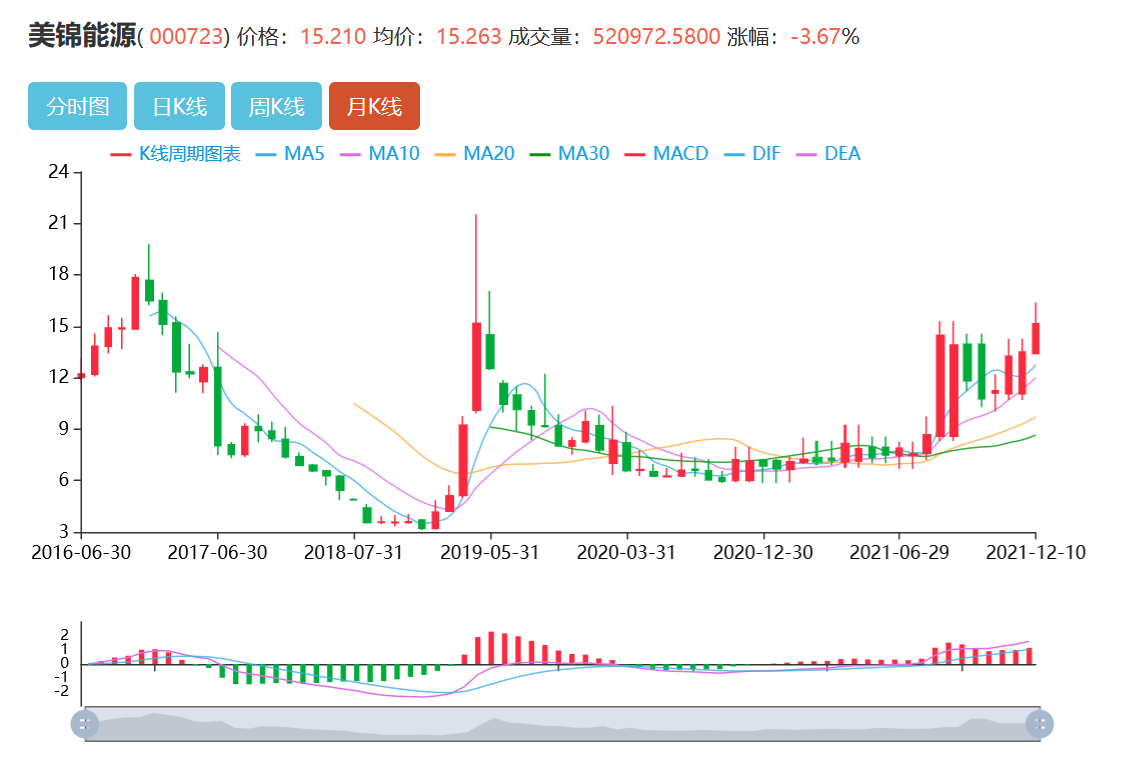Click the right zoom slider handle
The height and width of the screenshot is (763, 1128).
[1040, 723]
